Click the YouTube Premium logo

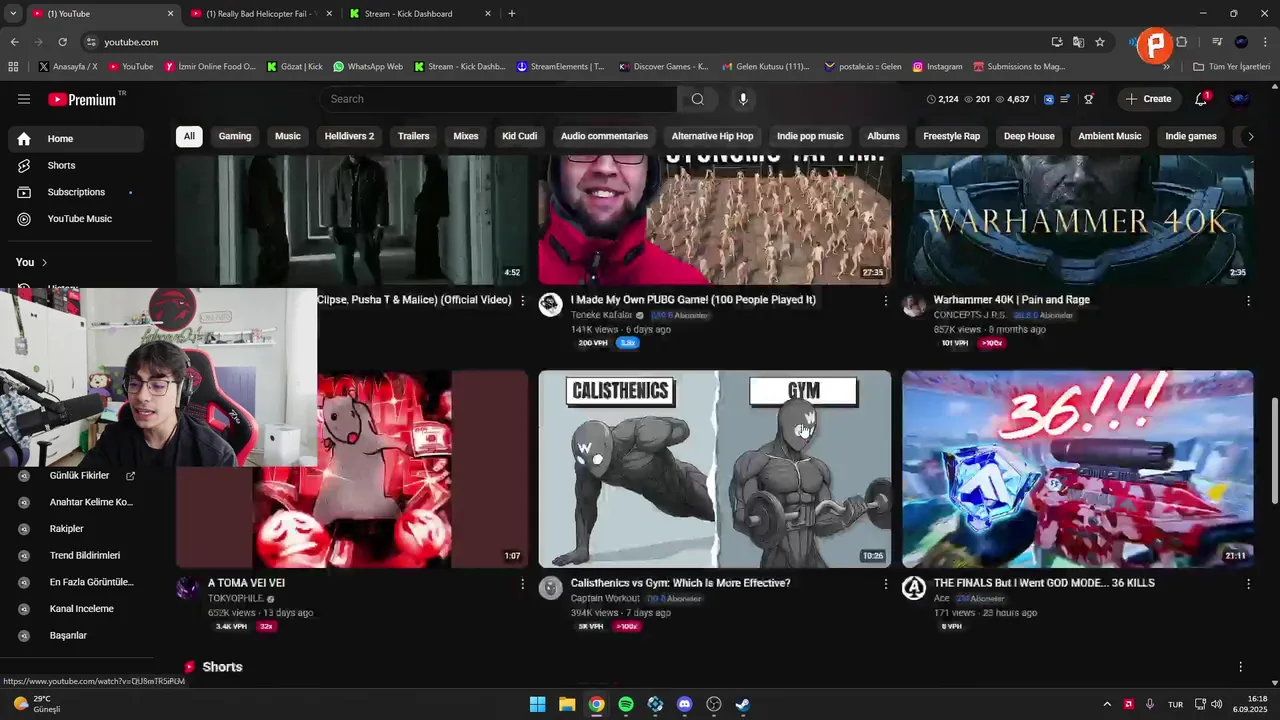point(81,99)
